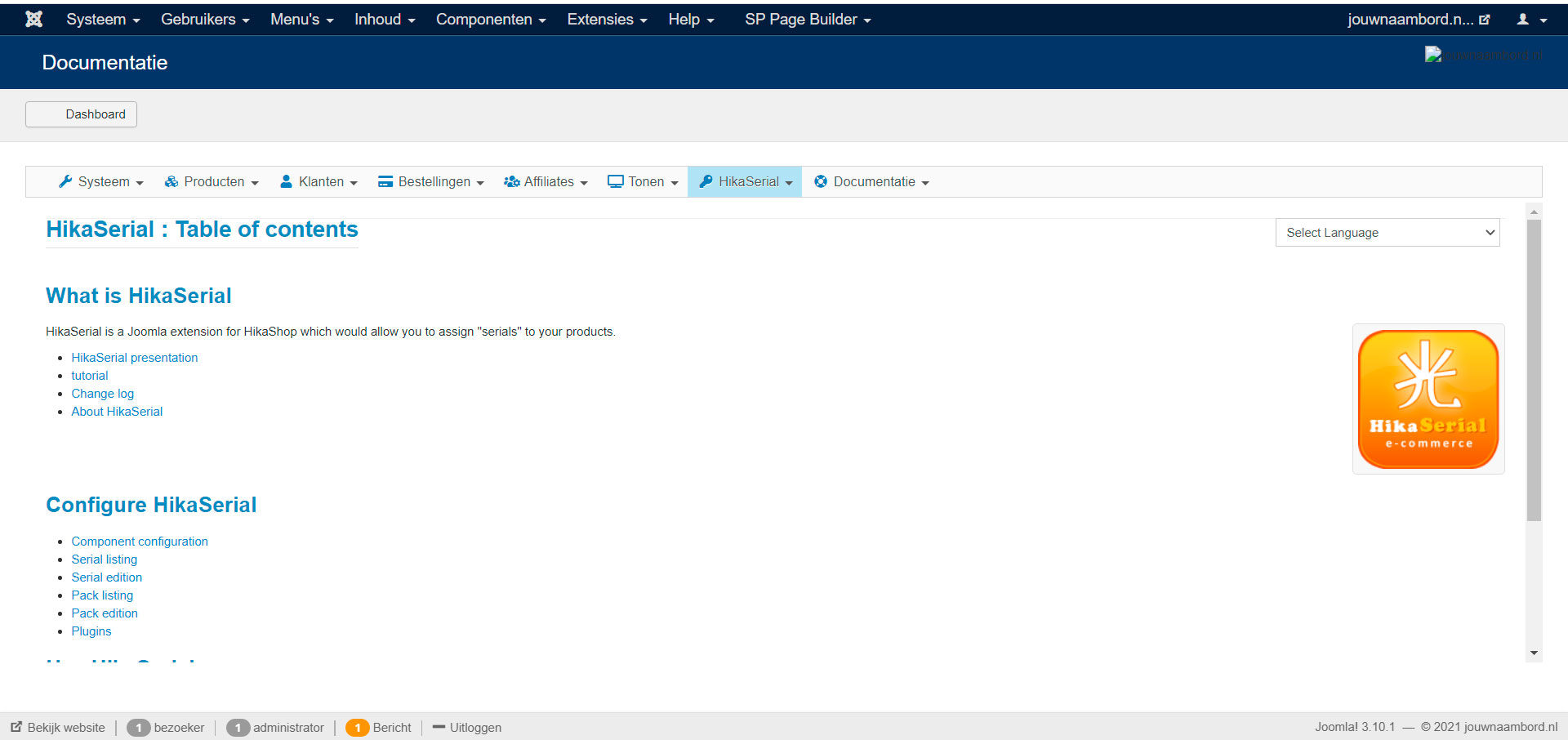This screenshot has height=740, width=1568.
Task: Open the Serial listing link
Action: tap(105, 559)
